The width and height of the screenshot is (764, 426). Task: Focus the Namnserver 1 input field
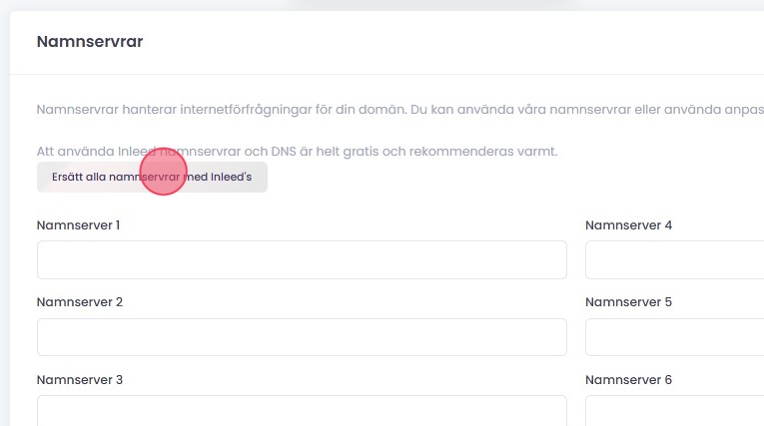pos(301,260)
